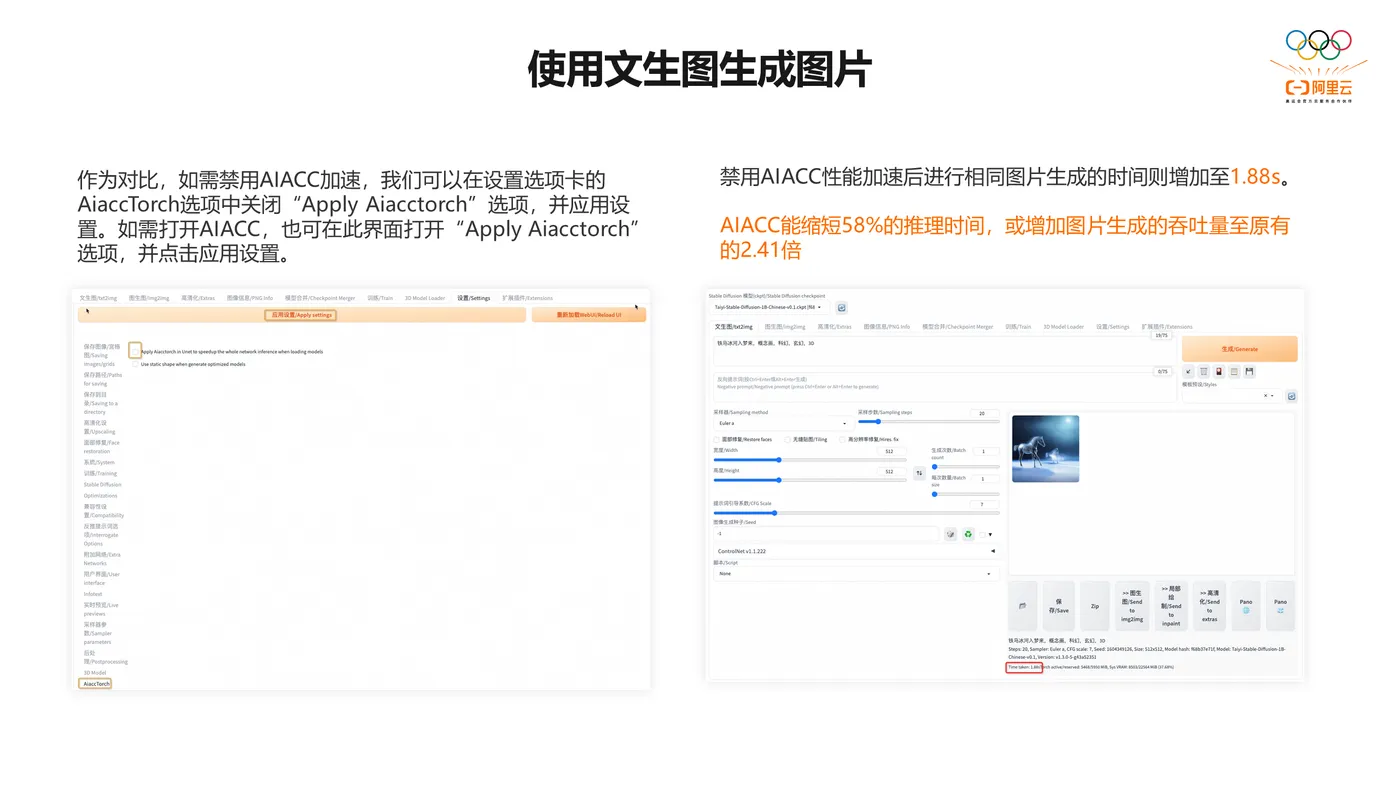Viewport: 1400px width, 788px height.
Task: Click the Sampling steps value box showing 20
Action: [x=984, y=413]
